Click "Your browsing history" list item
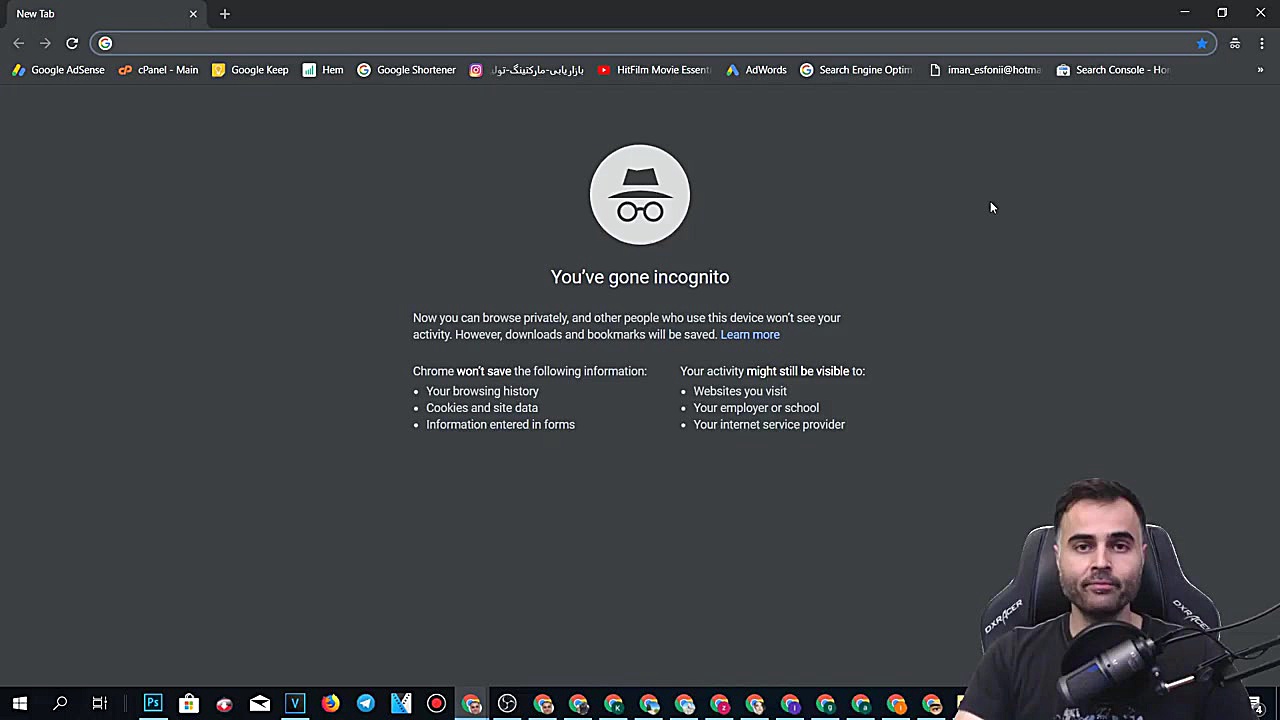 [x=482, y=391]
